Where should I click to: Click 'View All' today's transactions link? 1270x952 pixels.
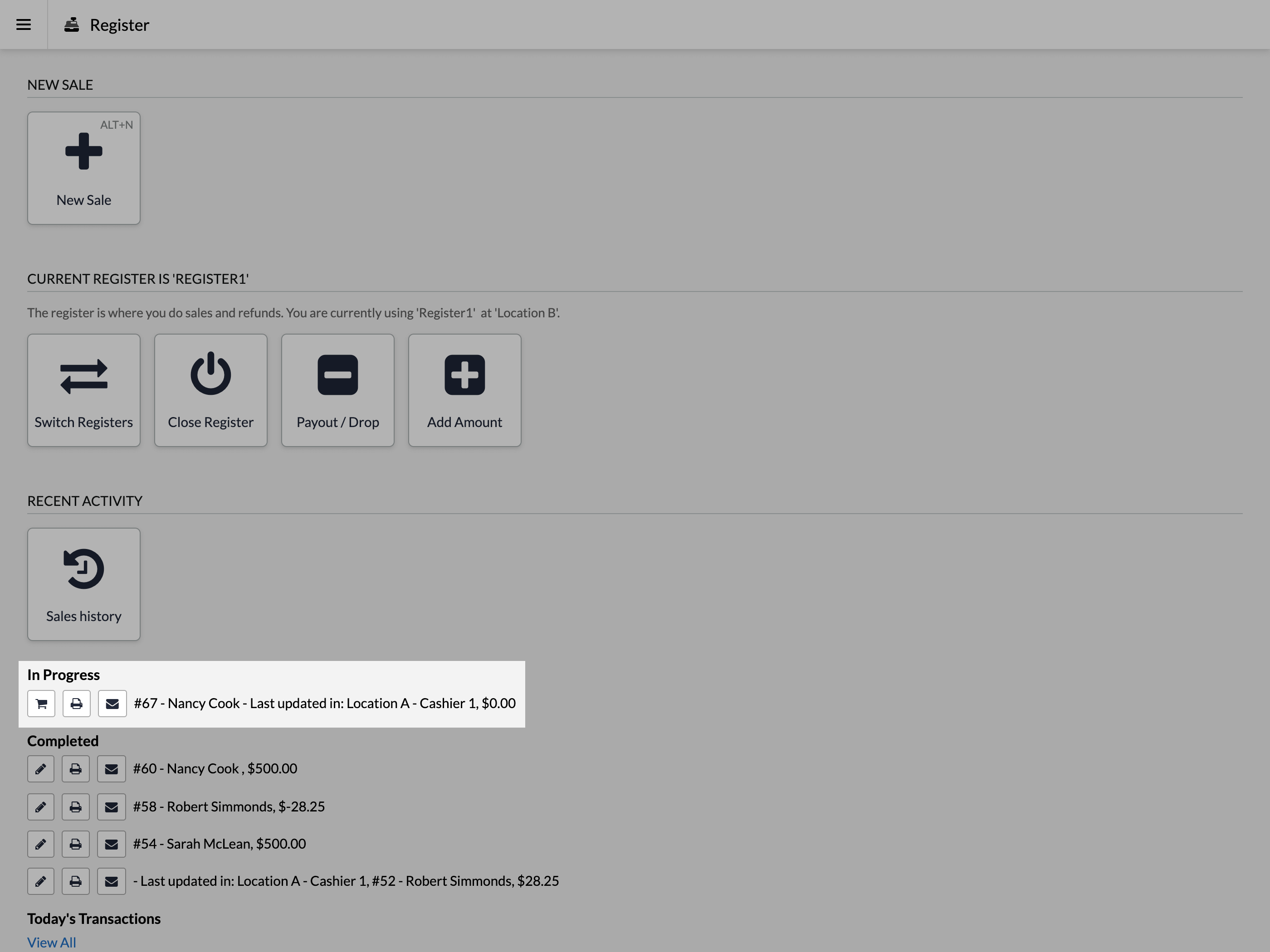[x=51, y=942]
